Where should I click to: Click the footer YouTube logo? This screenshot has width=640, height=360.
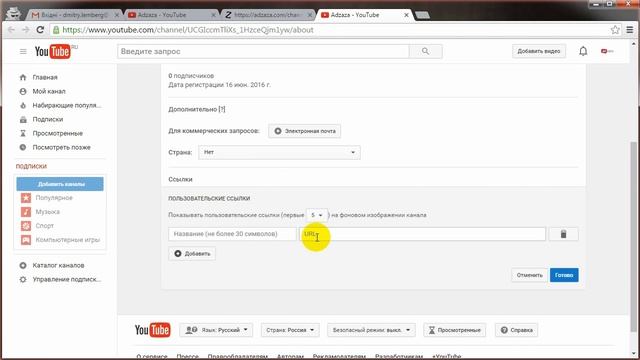pos(152,330)
